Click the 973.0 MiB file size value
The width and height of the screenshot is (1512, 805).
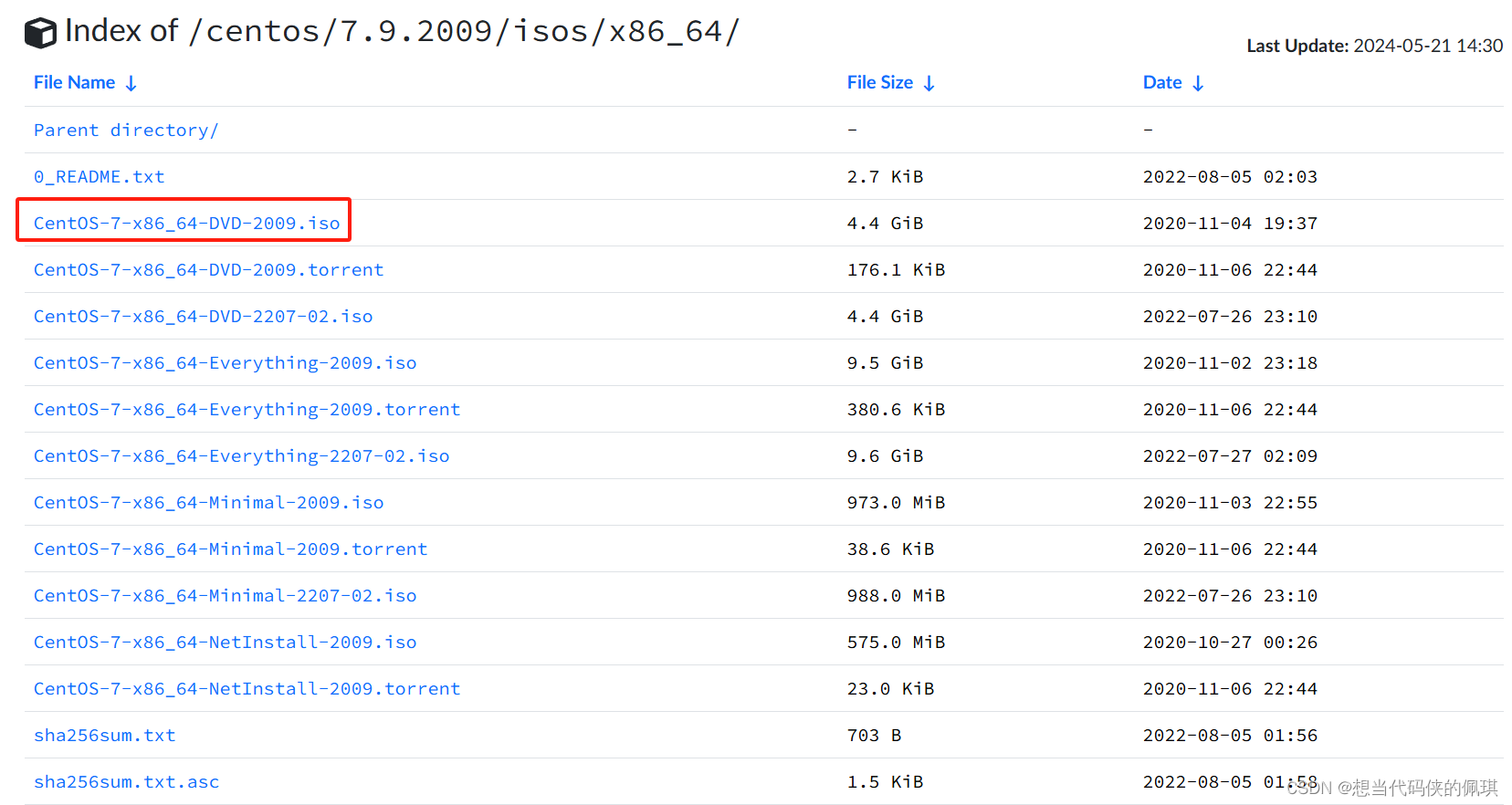coord(896,503)
